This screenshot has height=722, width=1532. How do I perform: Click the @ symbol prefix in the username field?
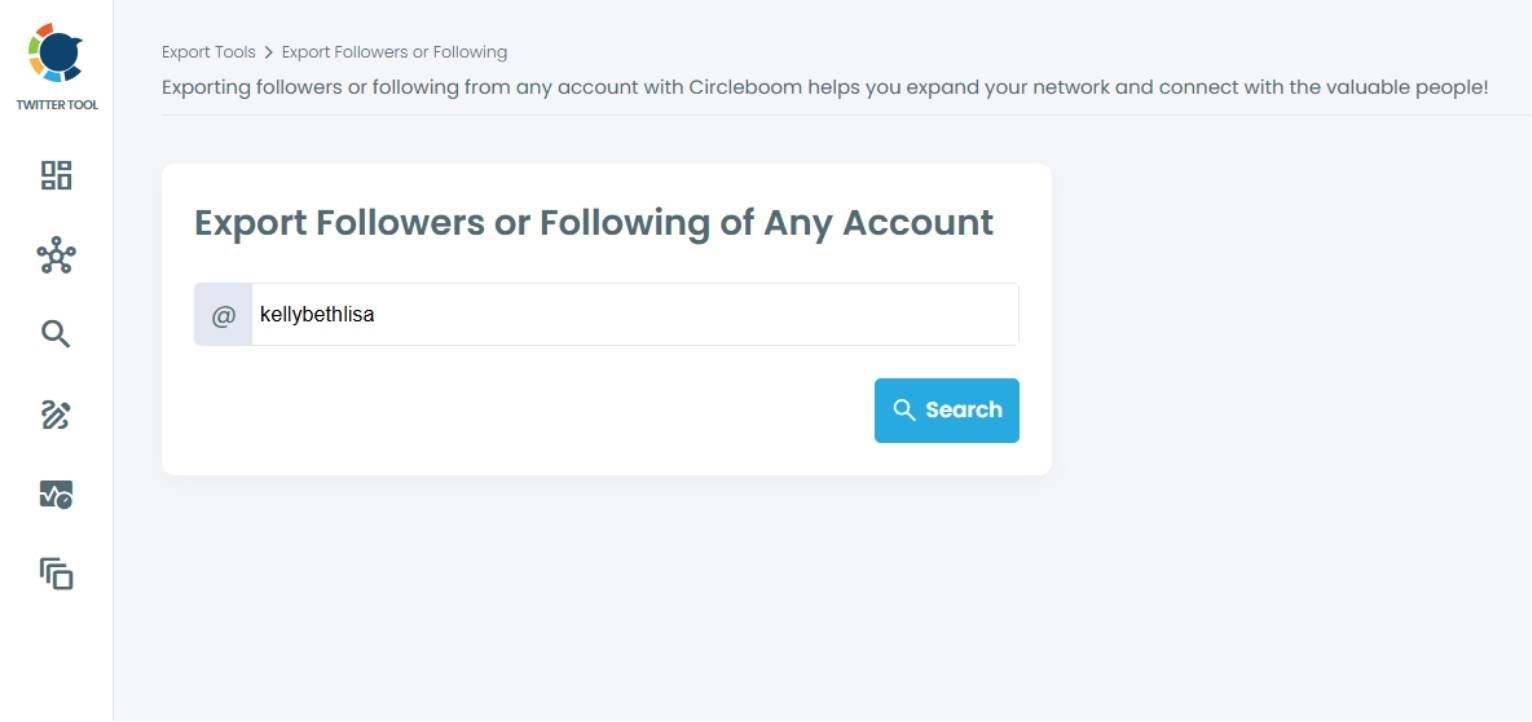coord(222,314)
